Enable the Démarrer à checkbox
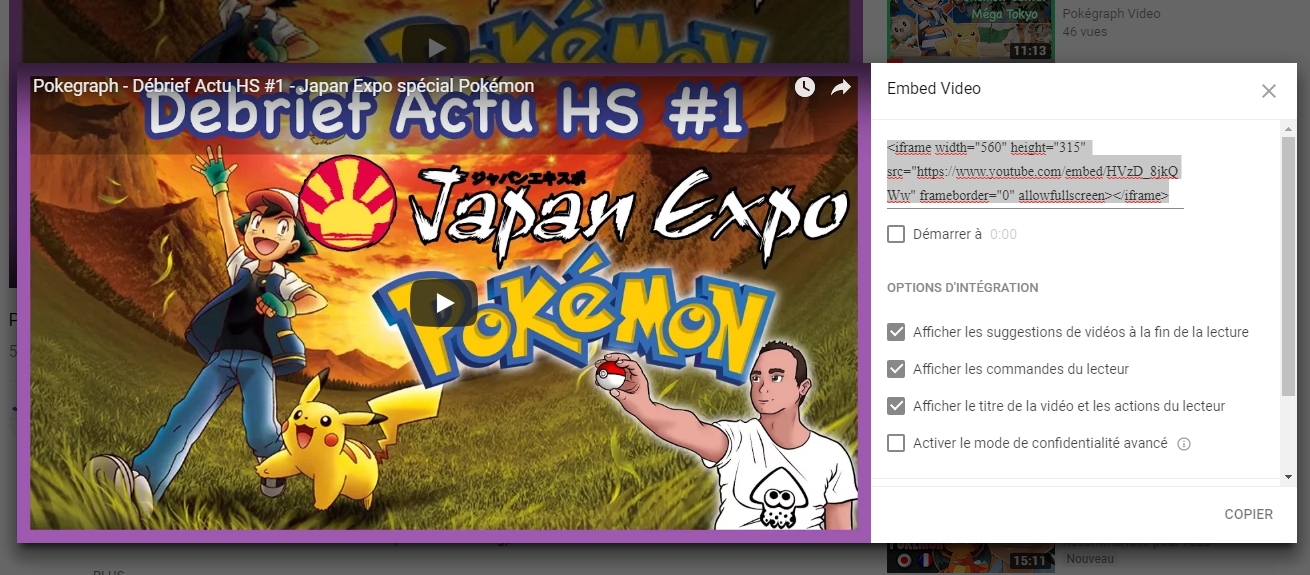 (896, 234)
